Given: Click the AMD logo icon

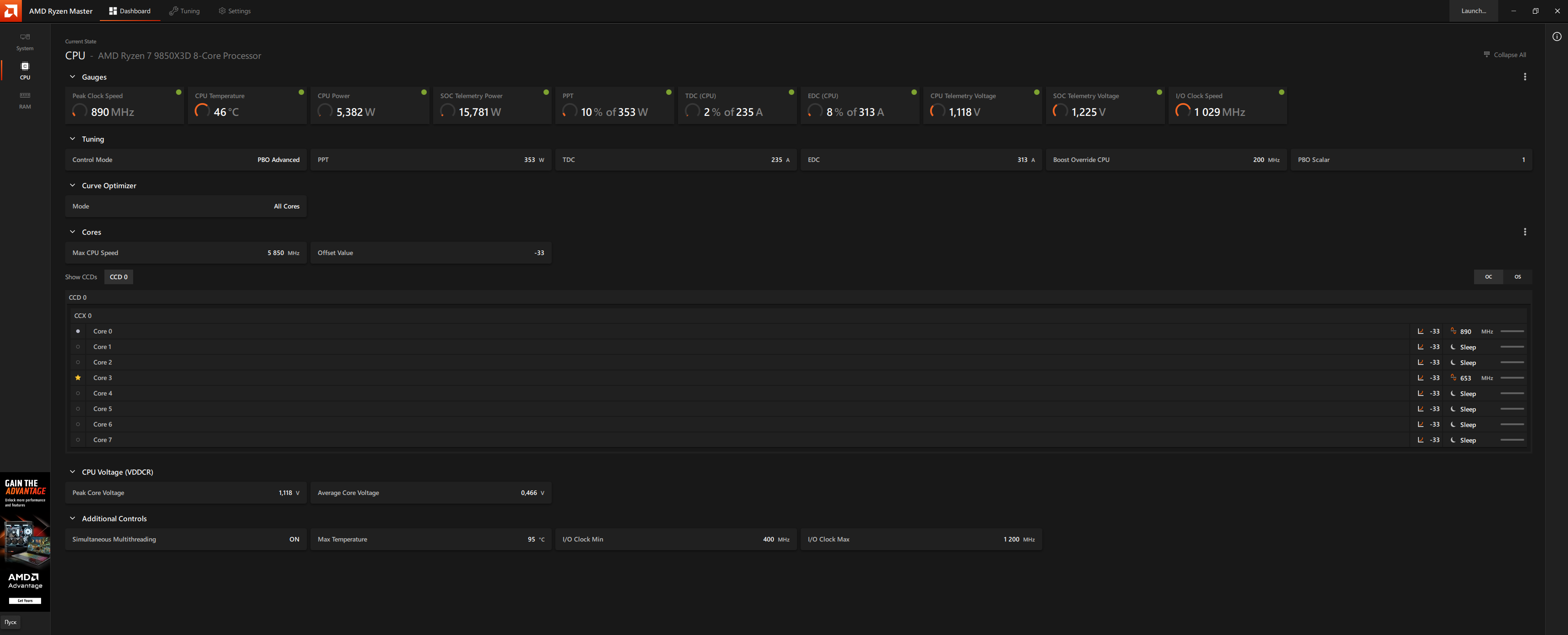Looking at the screenshot, I should (10, 11).
